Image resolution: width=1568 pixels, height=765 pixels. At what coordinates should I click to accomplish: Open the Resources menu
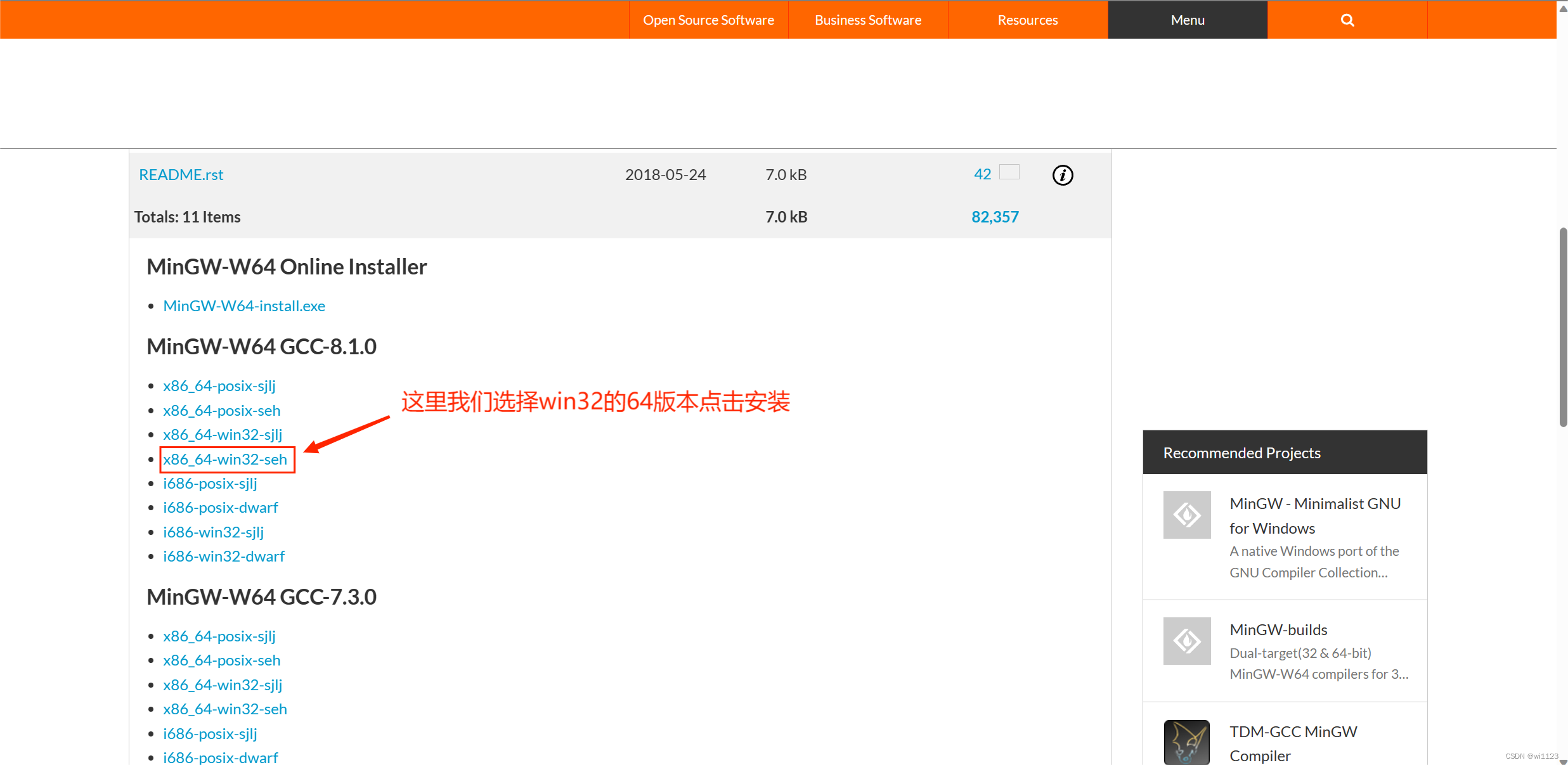pos(1028,20)
